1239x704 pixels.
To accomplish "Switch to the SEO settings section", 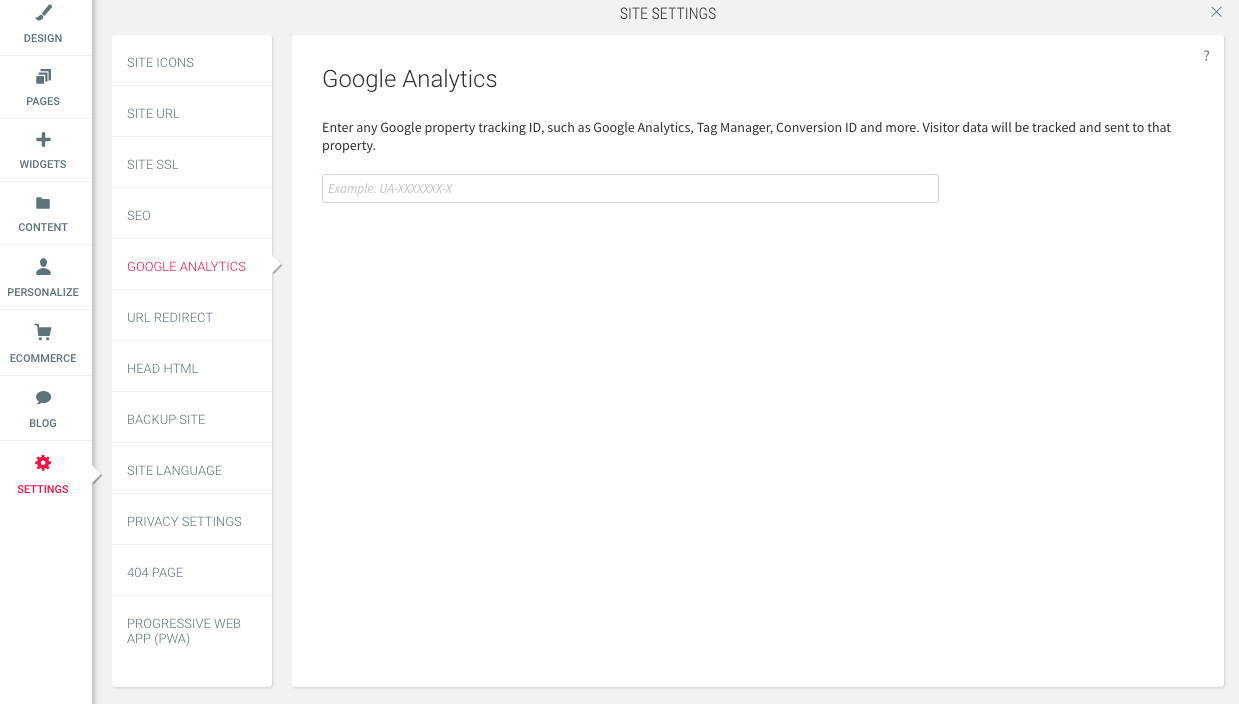I will [192, 215].
